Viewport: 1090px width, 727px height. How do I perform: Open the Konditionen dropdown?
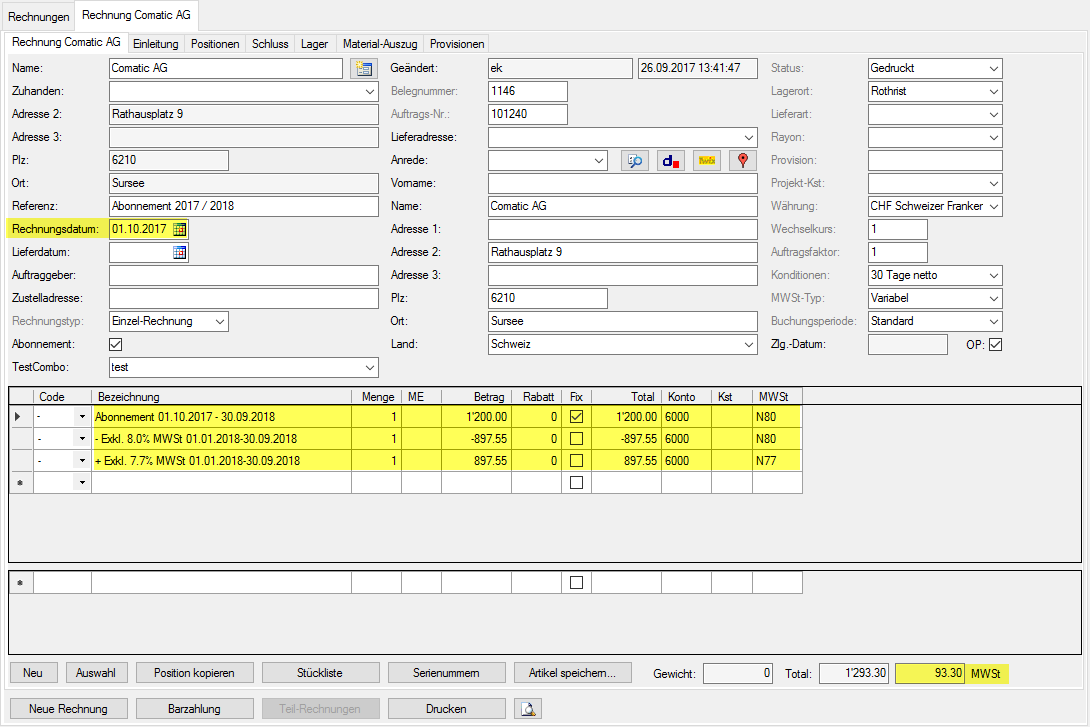[993, 275]
